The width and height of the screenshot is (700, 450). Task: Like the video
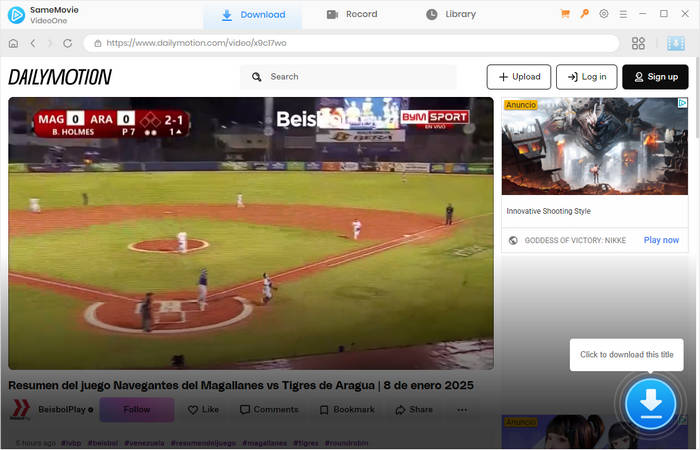(203, 410)
